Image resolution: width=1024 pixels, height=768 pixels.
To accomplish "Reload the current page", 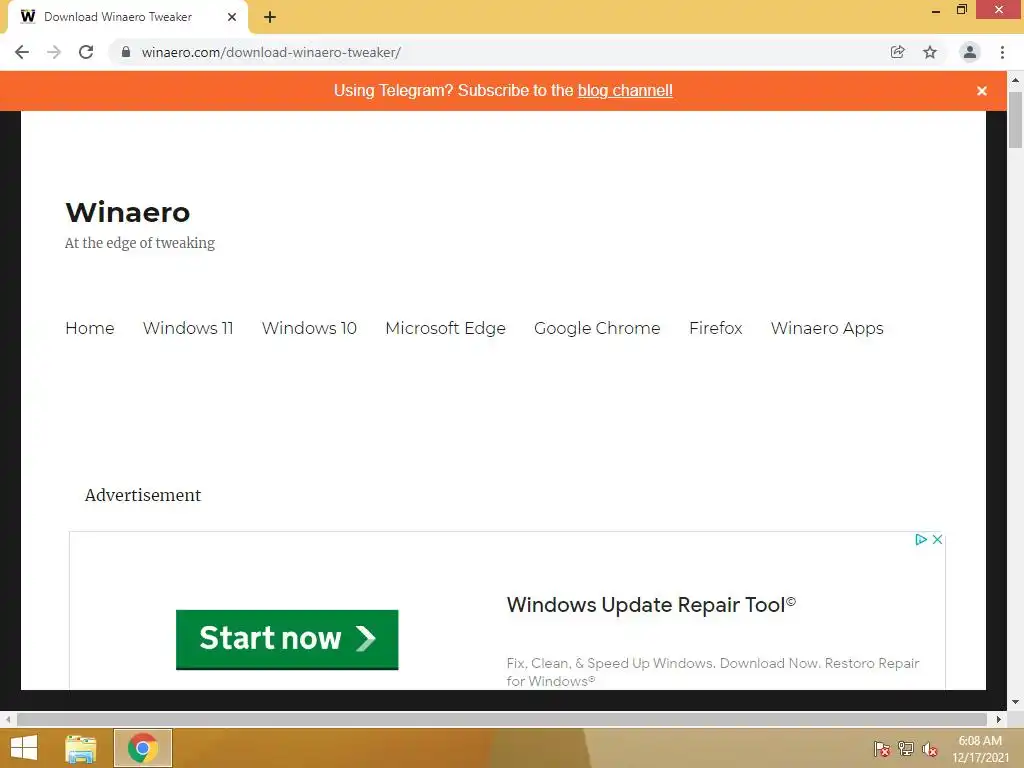I will [x=86, y=52].
